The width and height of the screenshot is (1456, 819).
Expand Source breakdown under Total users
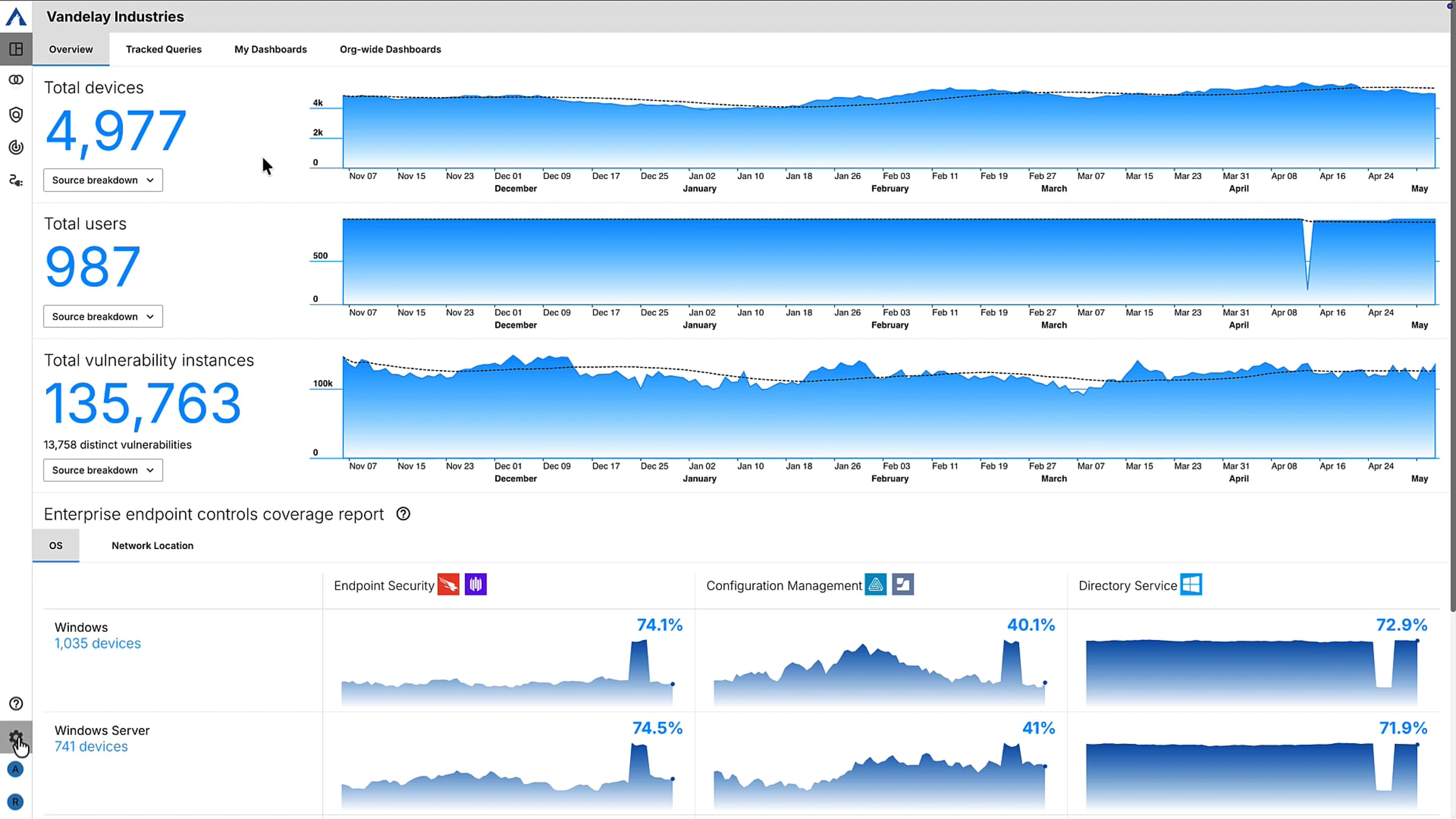click(103, 317)
